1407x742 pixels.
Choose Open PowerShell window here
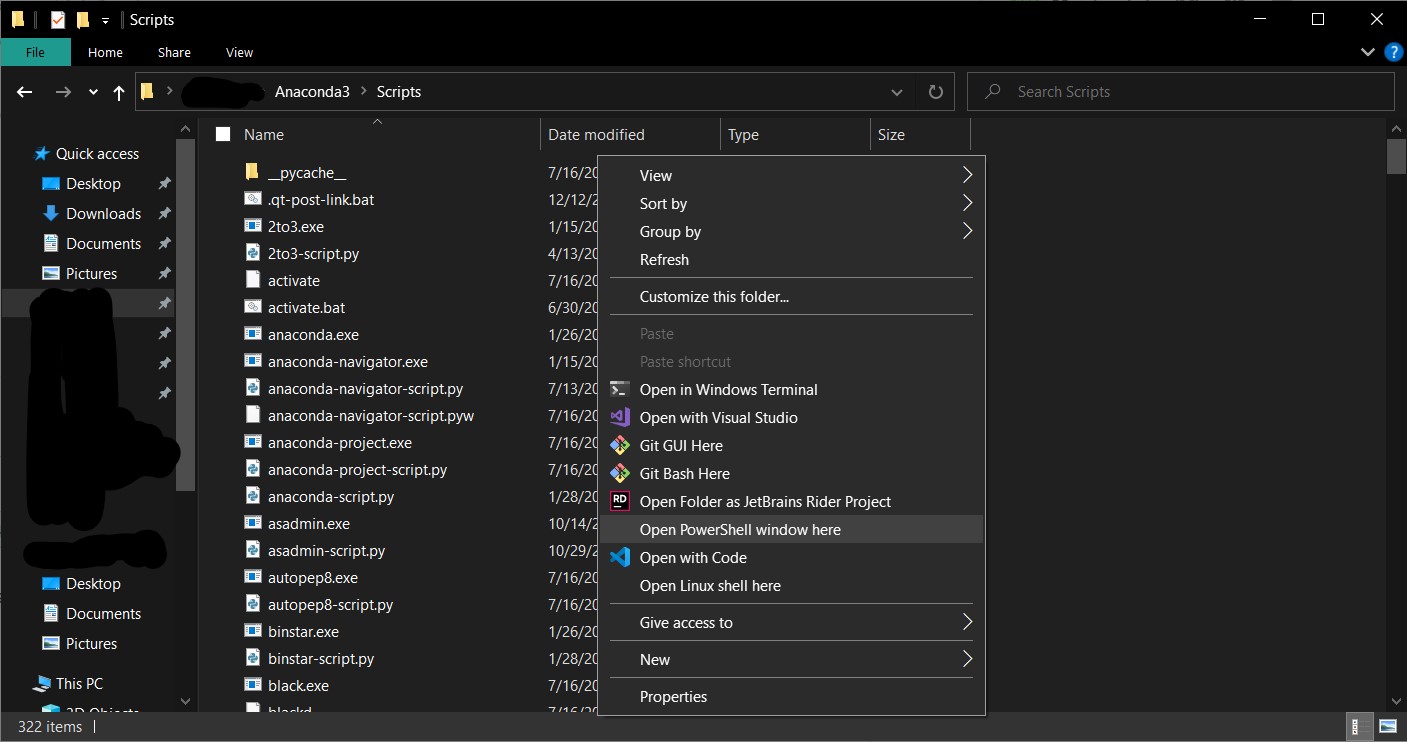pyautogui.click(x=740, y=529)
